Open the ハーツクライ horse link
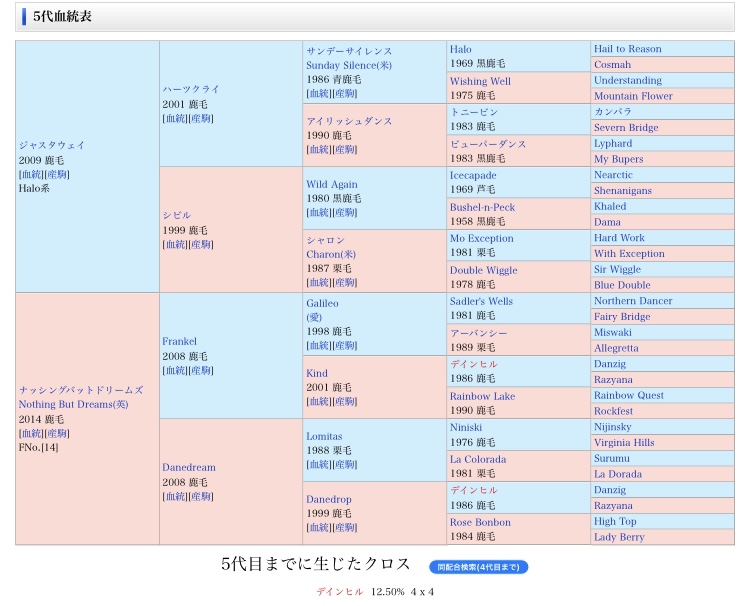Screen dimensions: 750x606 (x=190, y=89)
